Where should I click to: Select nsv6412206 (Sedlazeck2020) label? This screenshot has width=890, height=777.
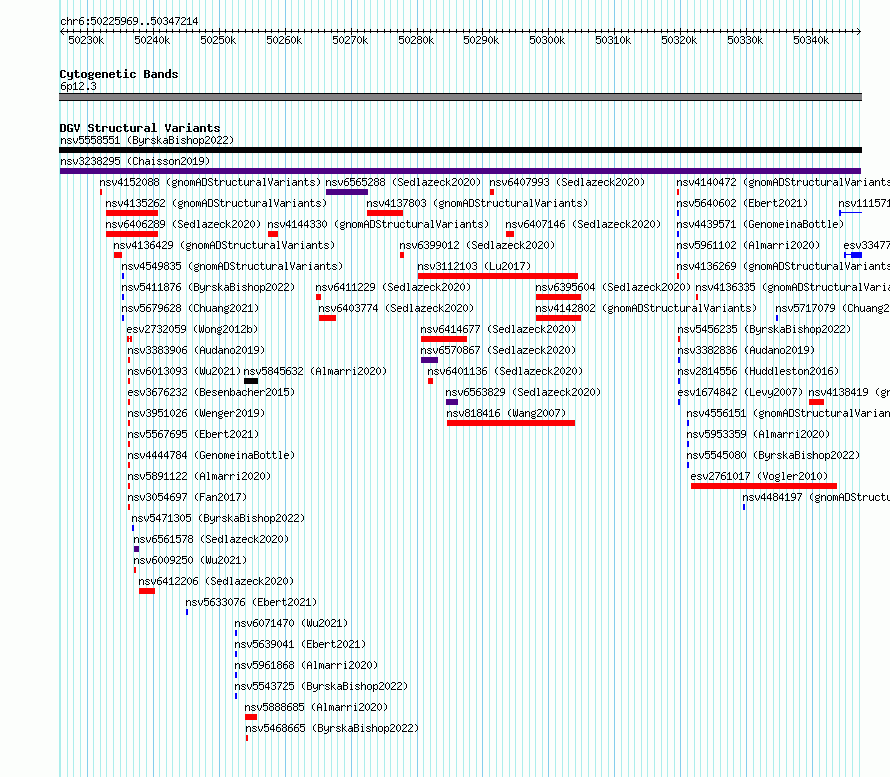(x=216, y=581)
